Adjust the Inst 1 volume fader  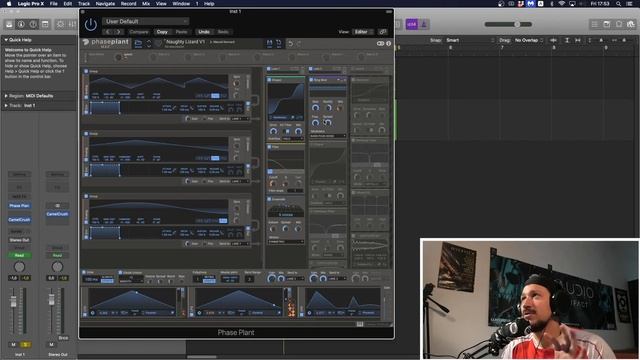click(13, 302)
